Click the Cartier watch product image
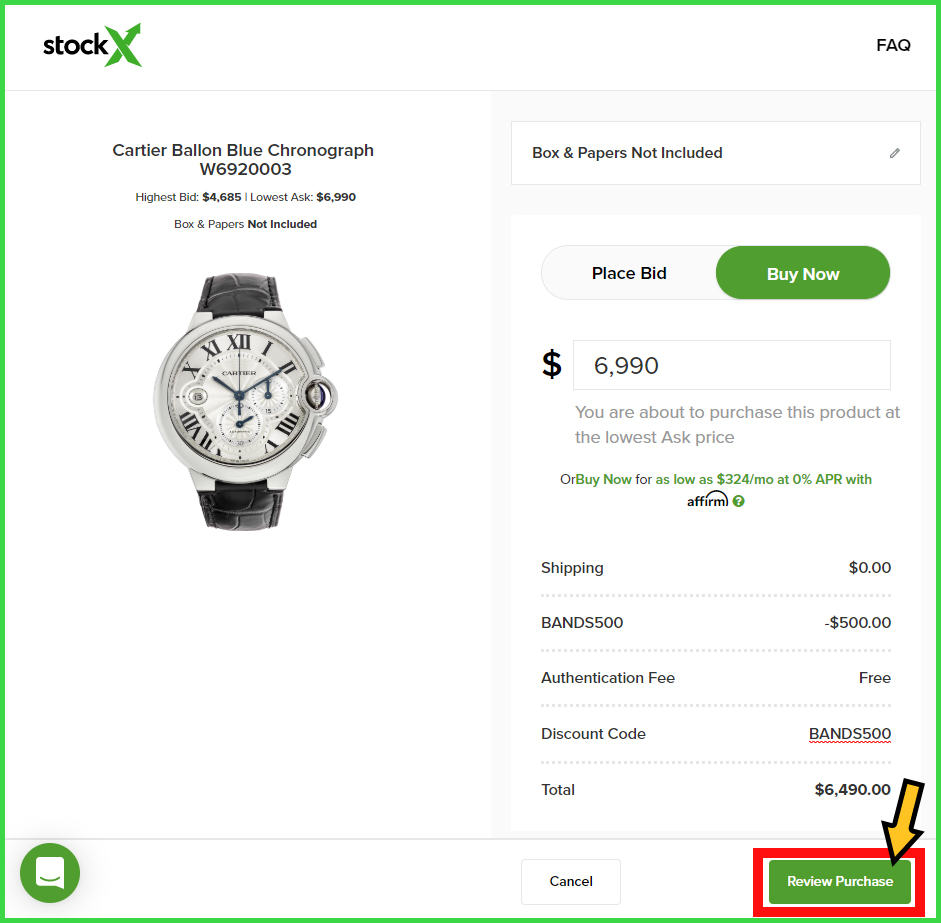The image size is (941, 923). click(x=245, y=401)
